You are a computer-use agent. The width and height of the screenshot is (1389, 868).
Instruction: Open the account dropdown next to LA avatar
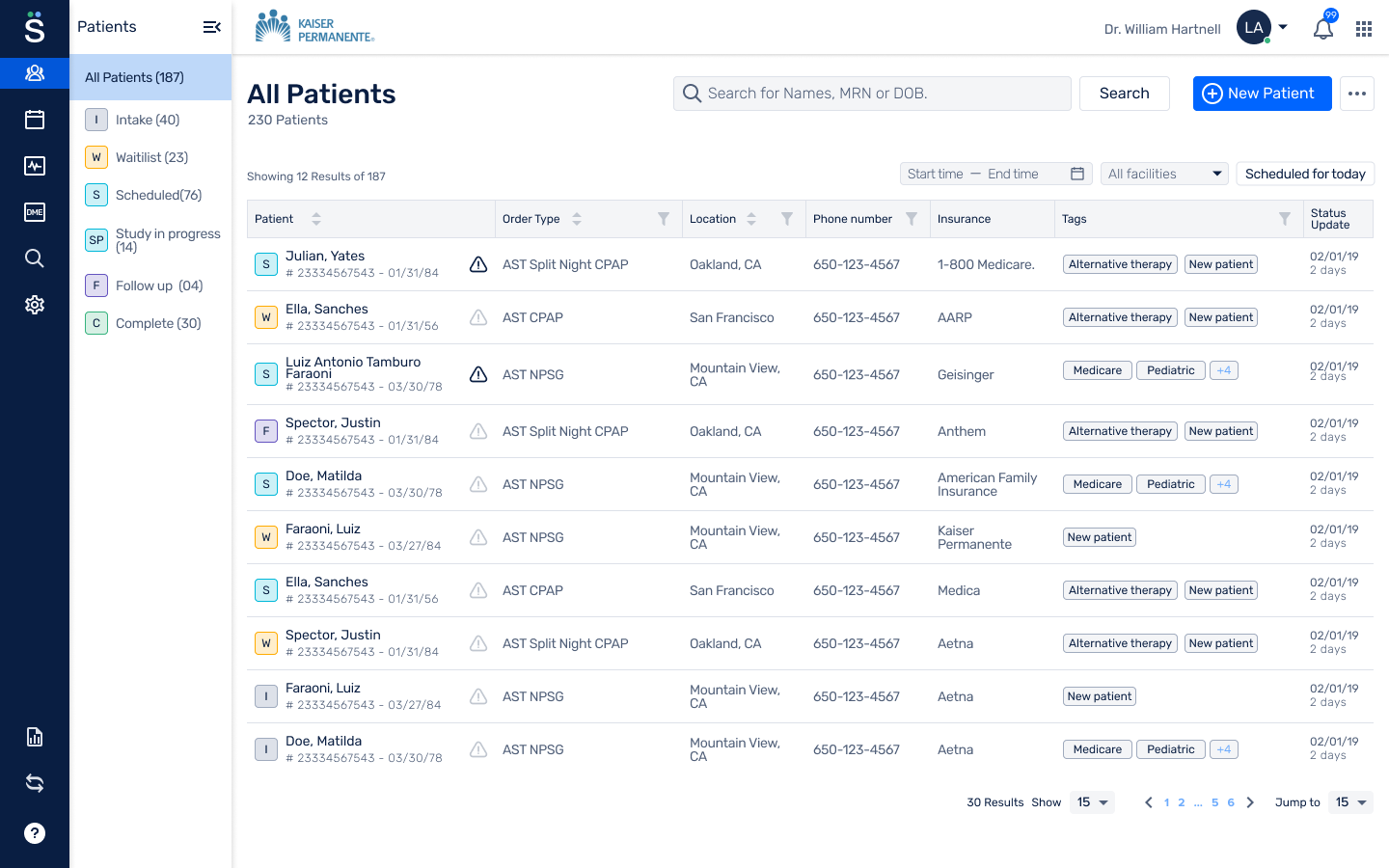point(1283,28)
